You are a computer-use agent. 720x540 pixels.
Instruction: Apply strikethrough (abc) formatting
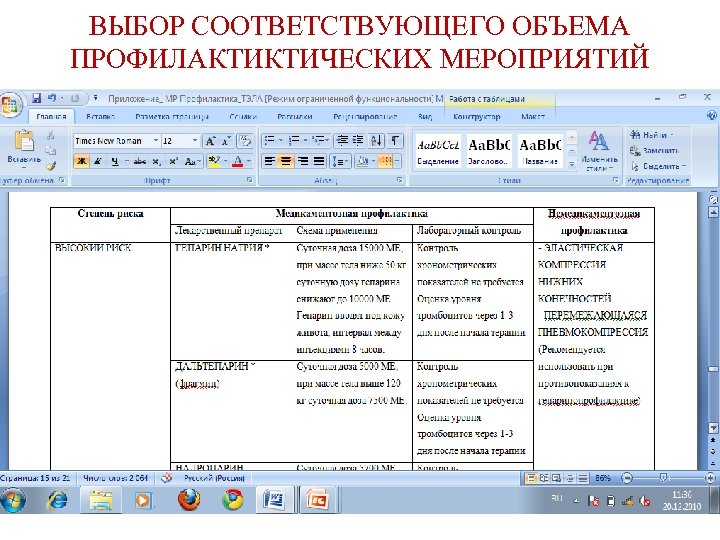click(x=139, y=161)
